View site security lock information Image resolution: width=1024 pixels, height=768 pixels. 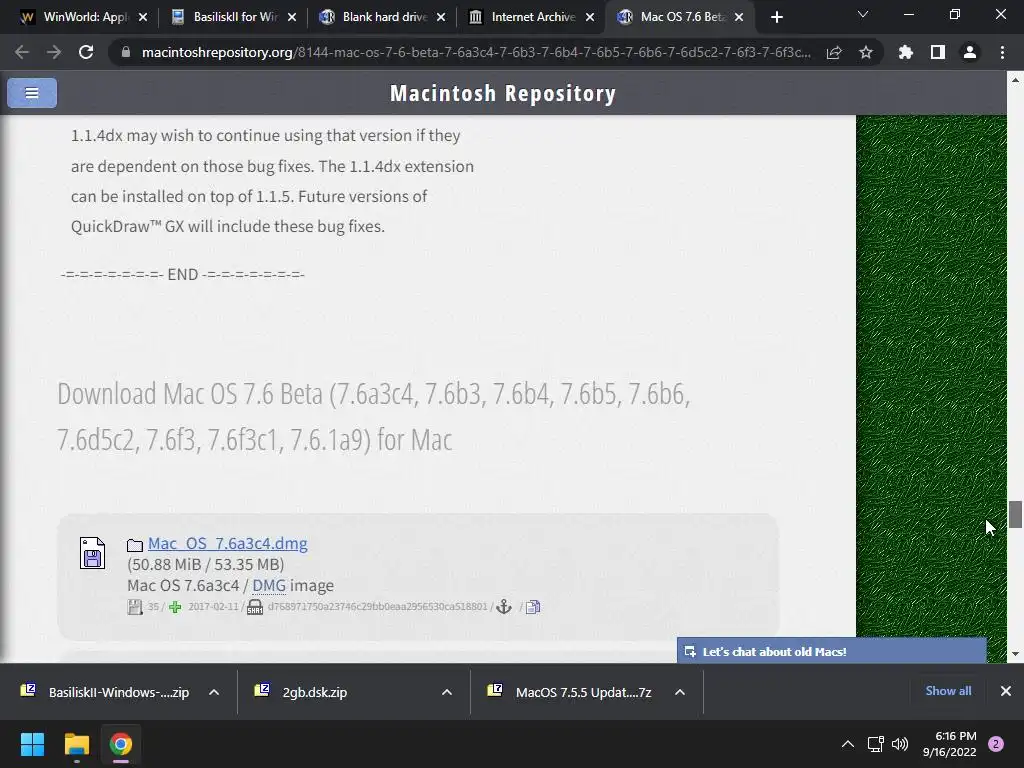pyautogui.click(x=126, y=52)
